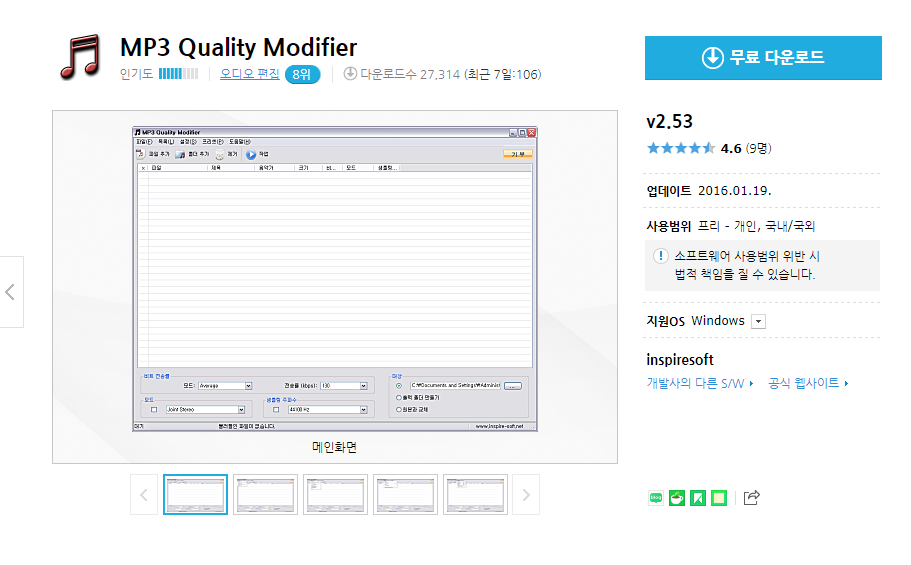
Task: Click add file toolbar icon in preview
Action: click(141, 154)
